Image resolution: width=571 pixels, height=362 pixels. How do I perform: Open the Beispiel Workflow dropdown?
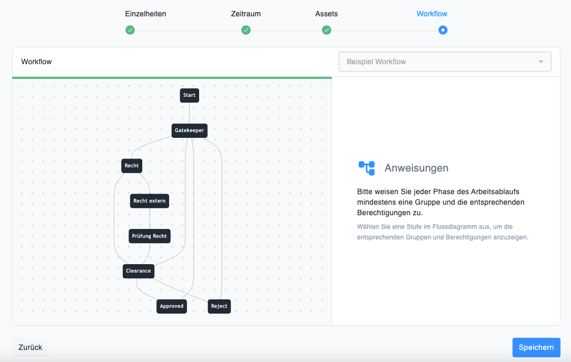point(445,62)
